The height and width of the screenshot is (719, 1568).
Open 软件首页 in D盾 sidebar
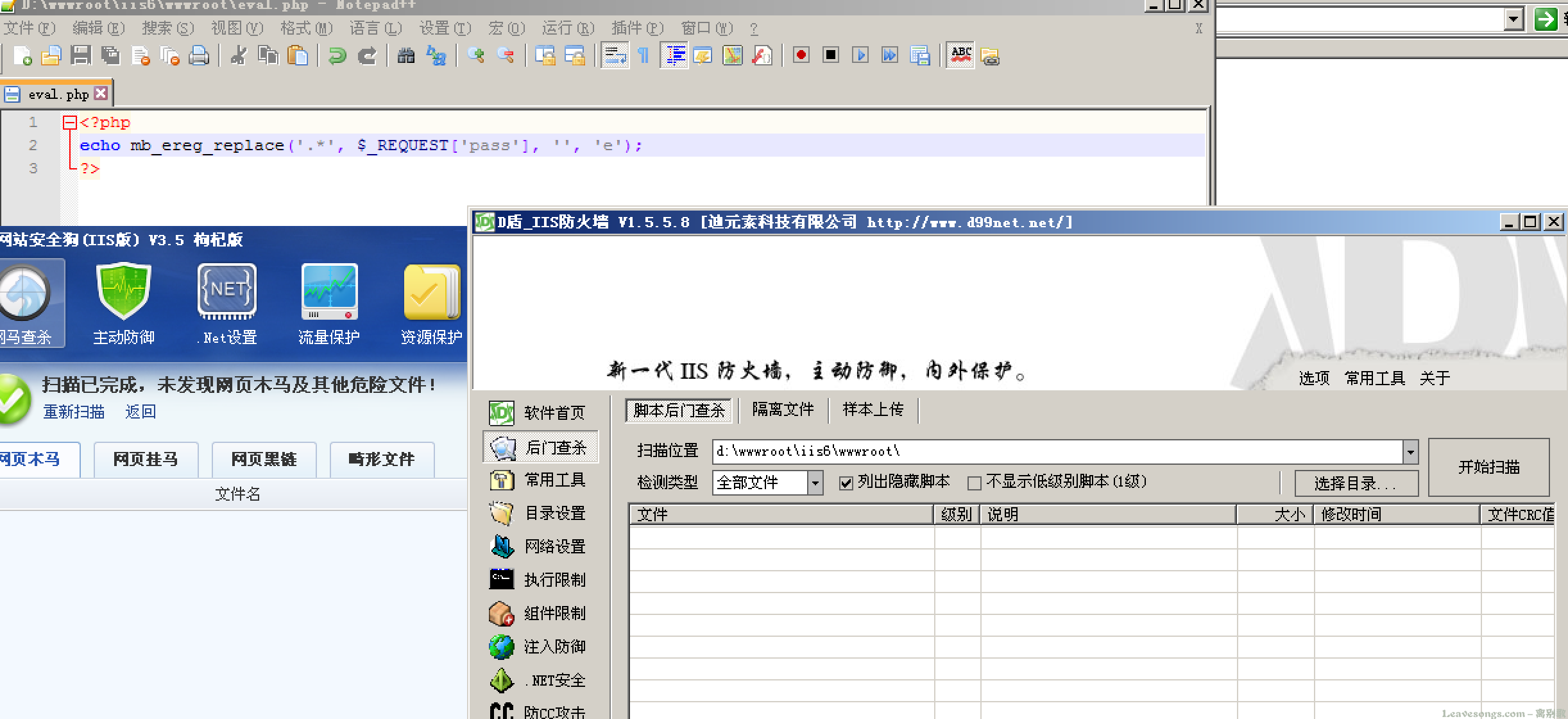pos(540,413)
